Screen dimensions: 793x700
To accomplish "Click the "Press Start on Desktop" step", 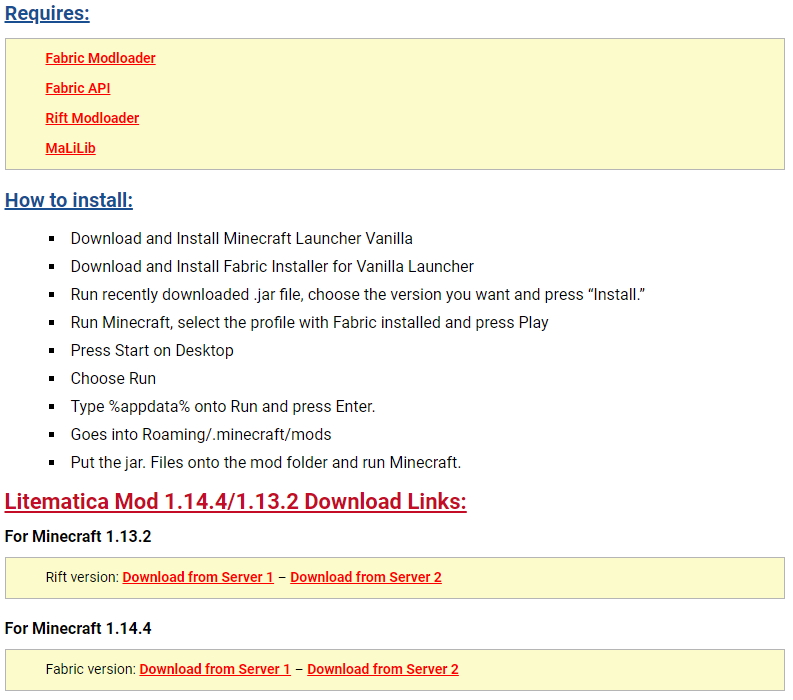I will 152,350.
